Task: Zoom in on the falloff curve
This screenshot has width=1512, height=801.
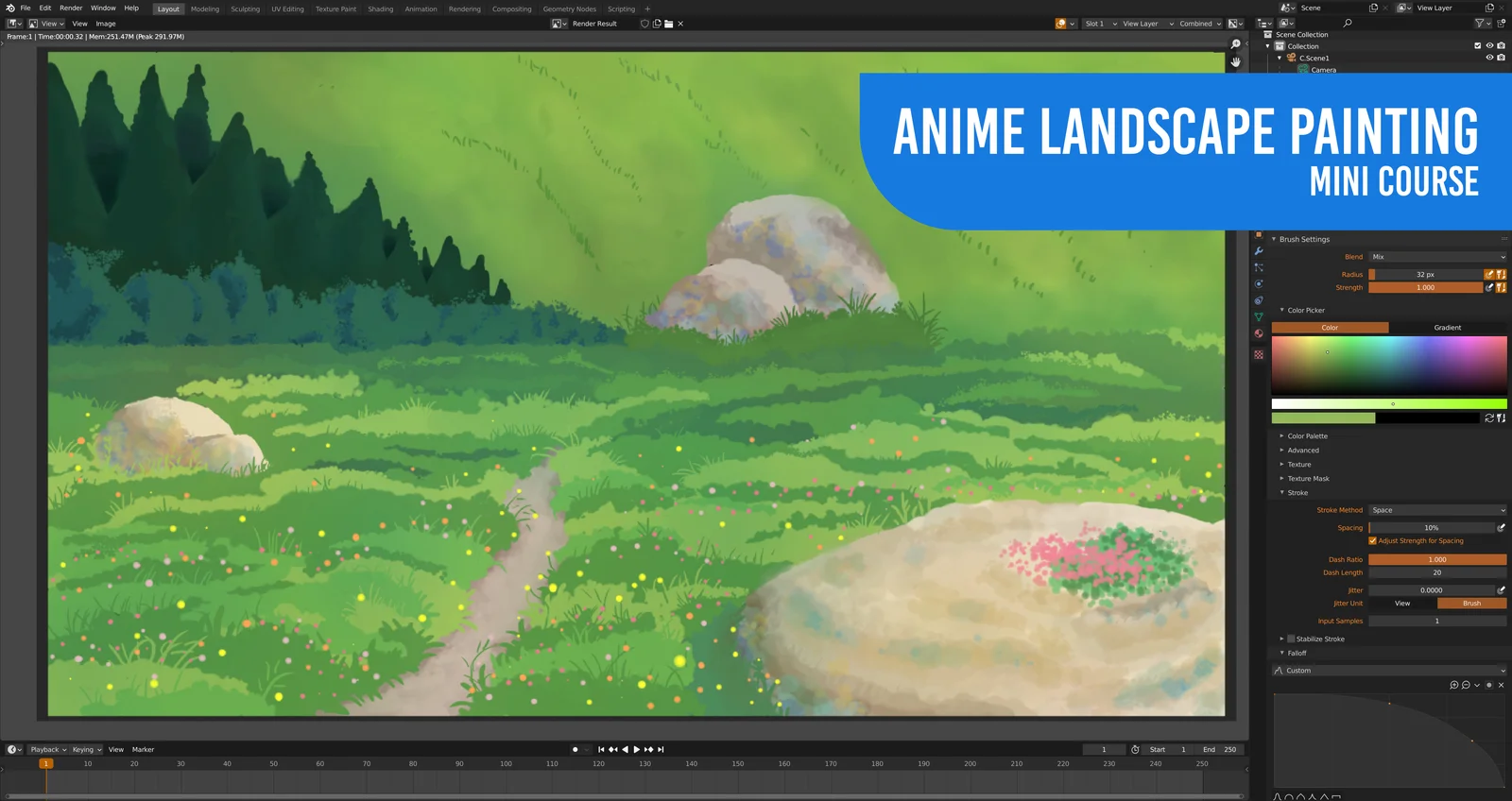Action: (x=1453, y=685)
